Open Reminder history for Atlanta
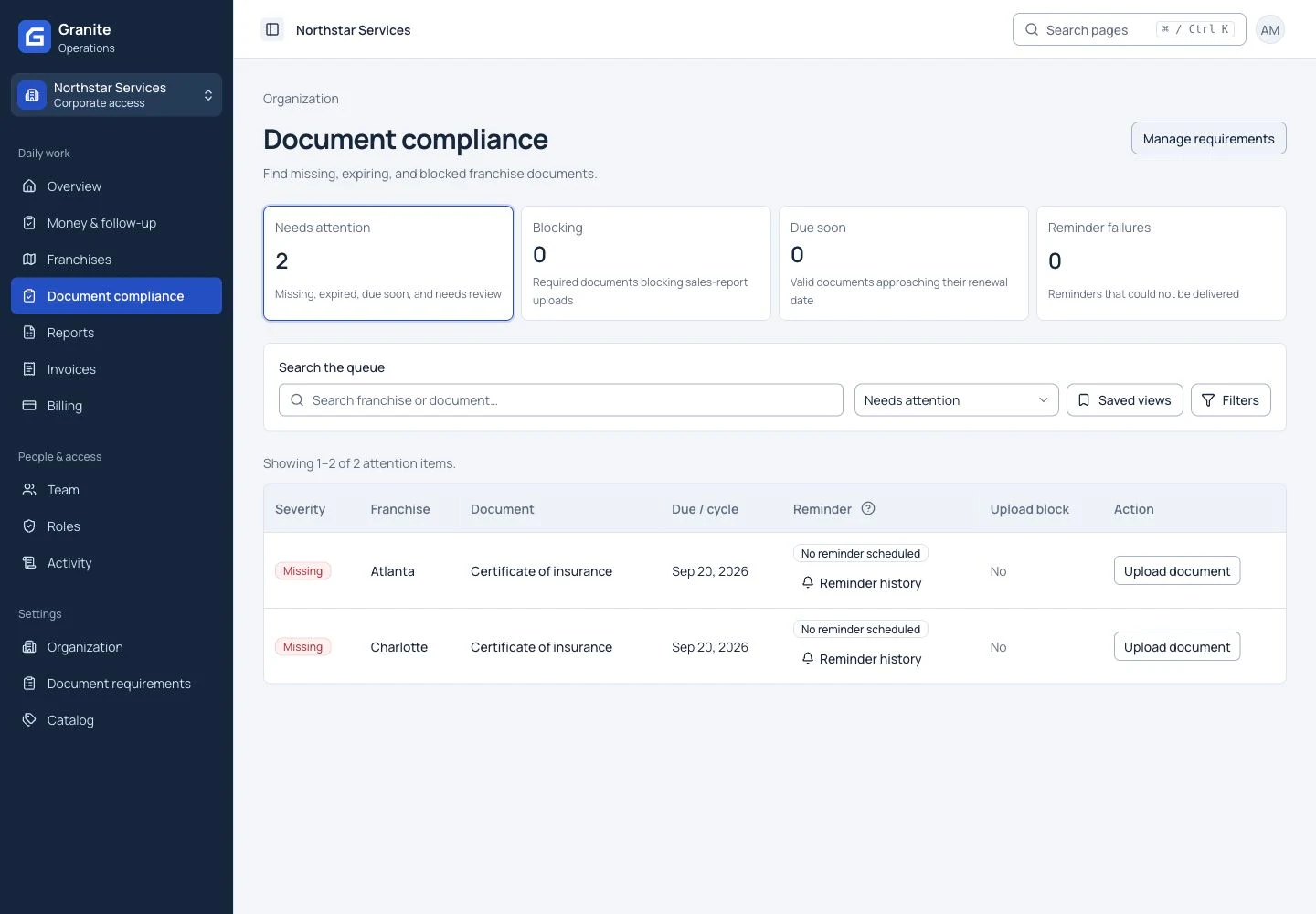Screen dimensions: 1316x914 [x=862, y=583]
